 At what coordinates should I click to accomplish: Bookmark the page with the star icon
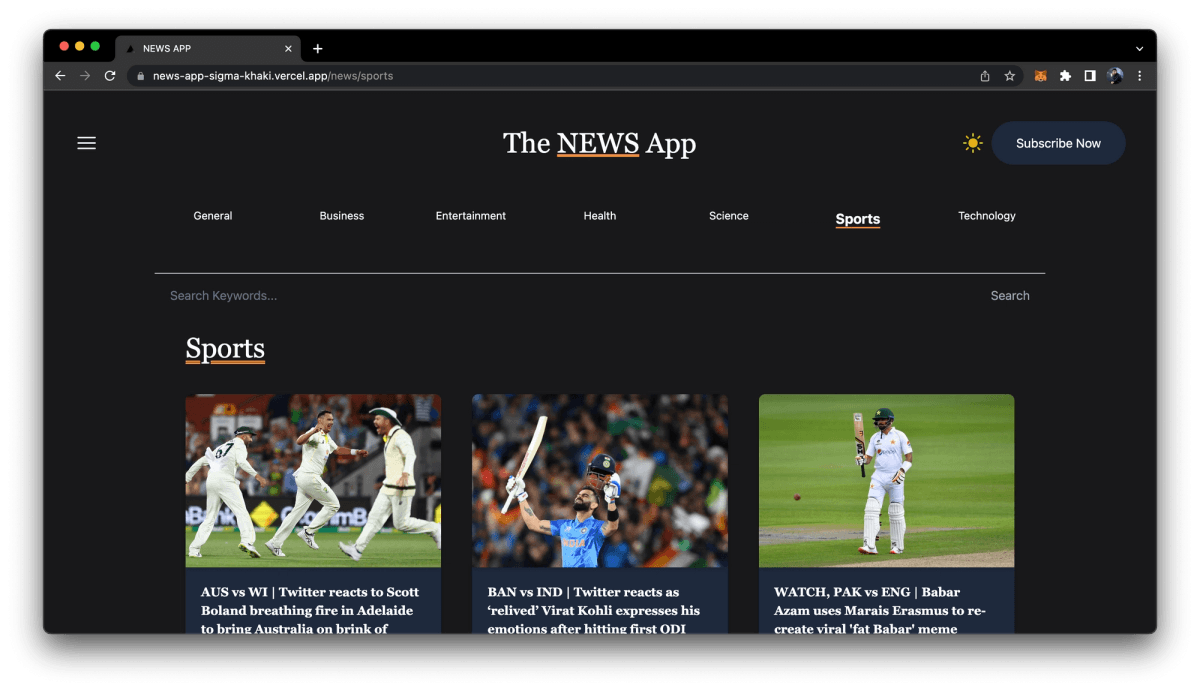click(x=1009, y=75)
